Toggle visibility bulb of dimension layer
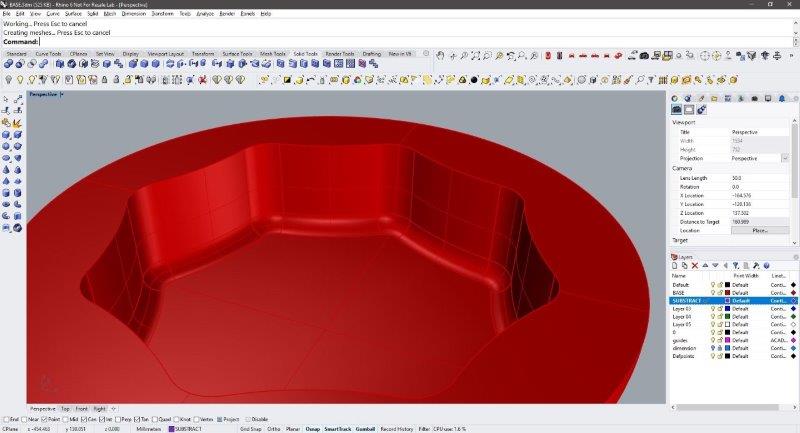800x433 pixels. pos(713,348)
